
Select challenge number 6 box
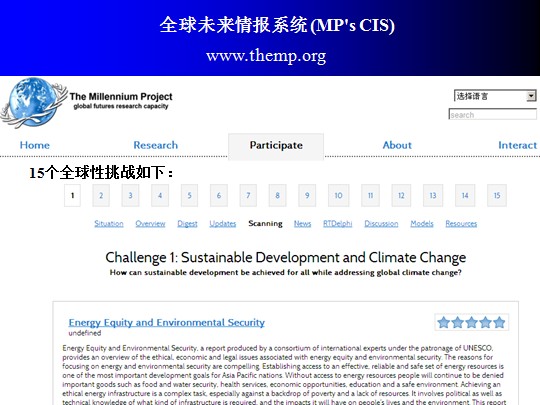point(219,195)
